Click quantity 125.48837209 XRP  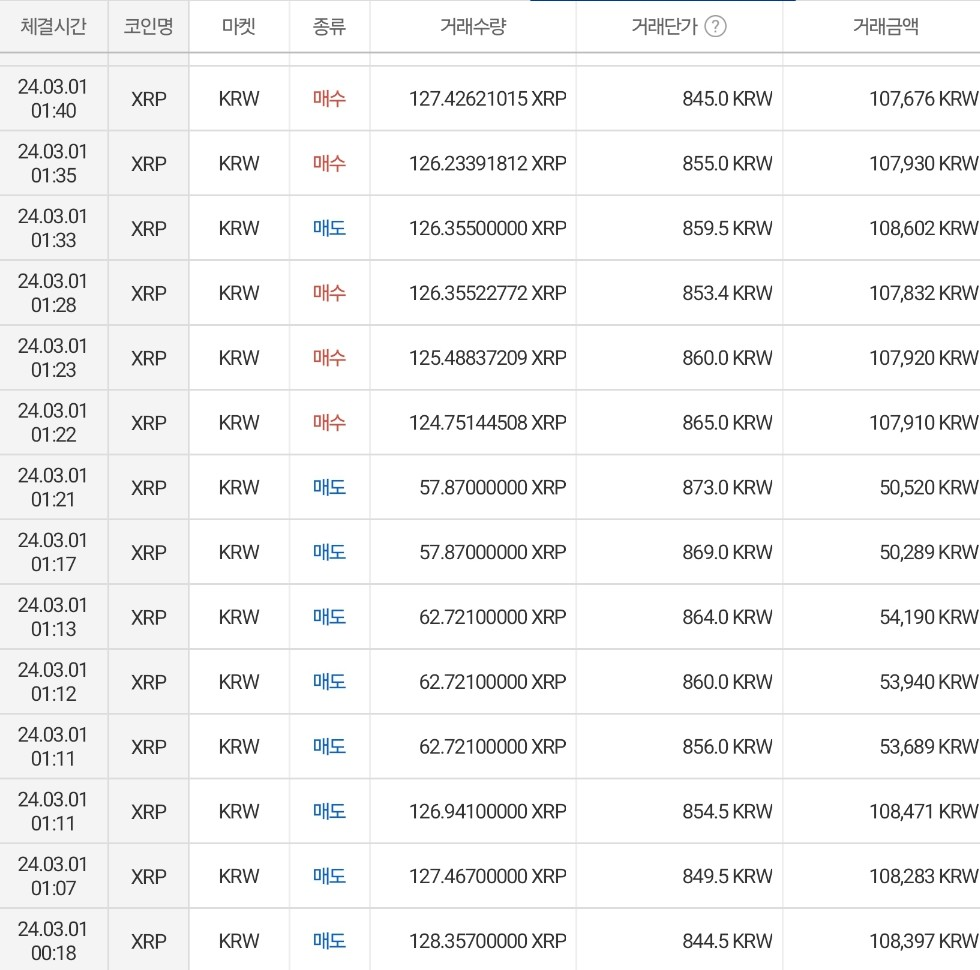[488, 358]
